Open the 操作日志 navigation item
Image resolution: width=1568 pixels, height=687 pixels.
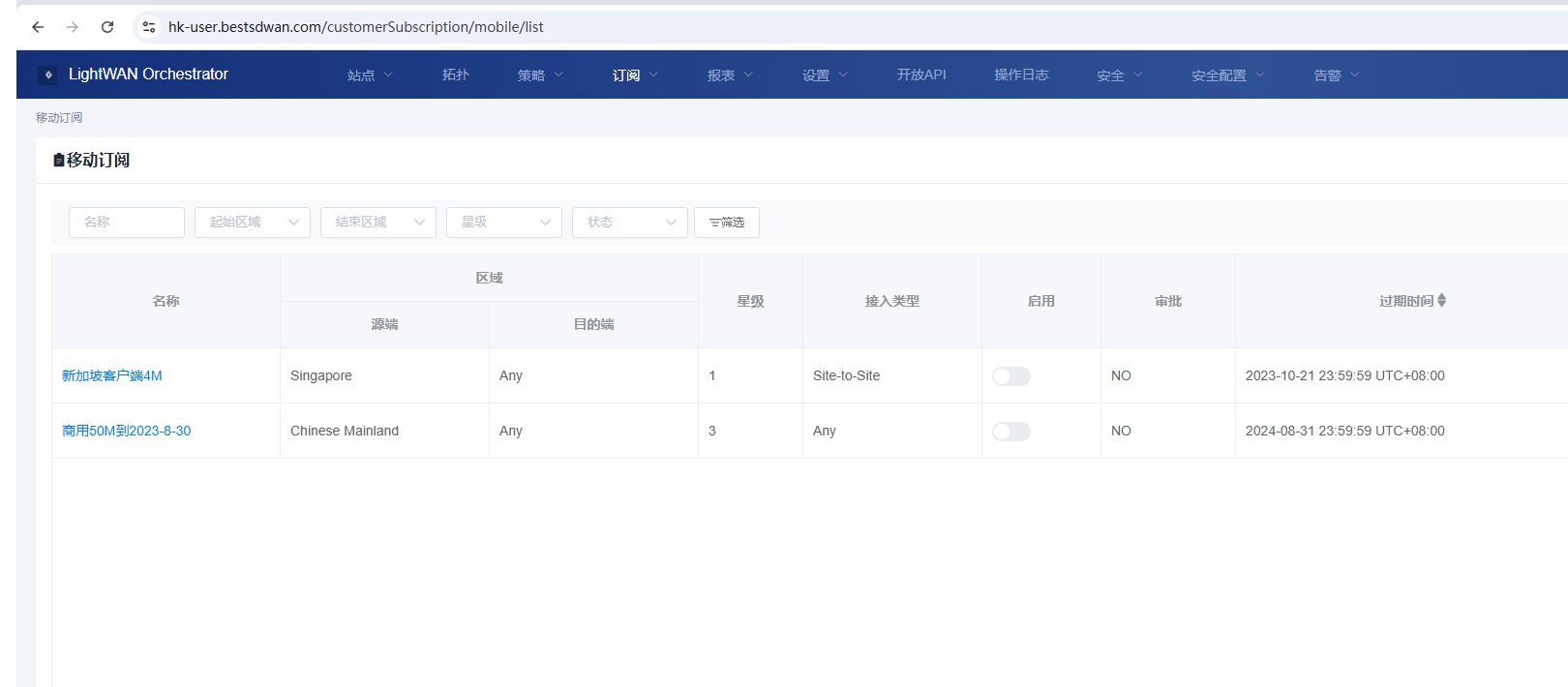1021,75
